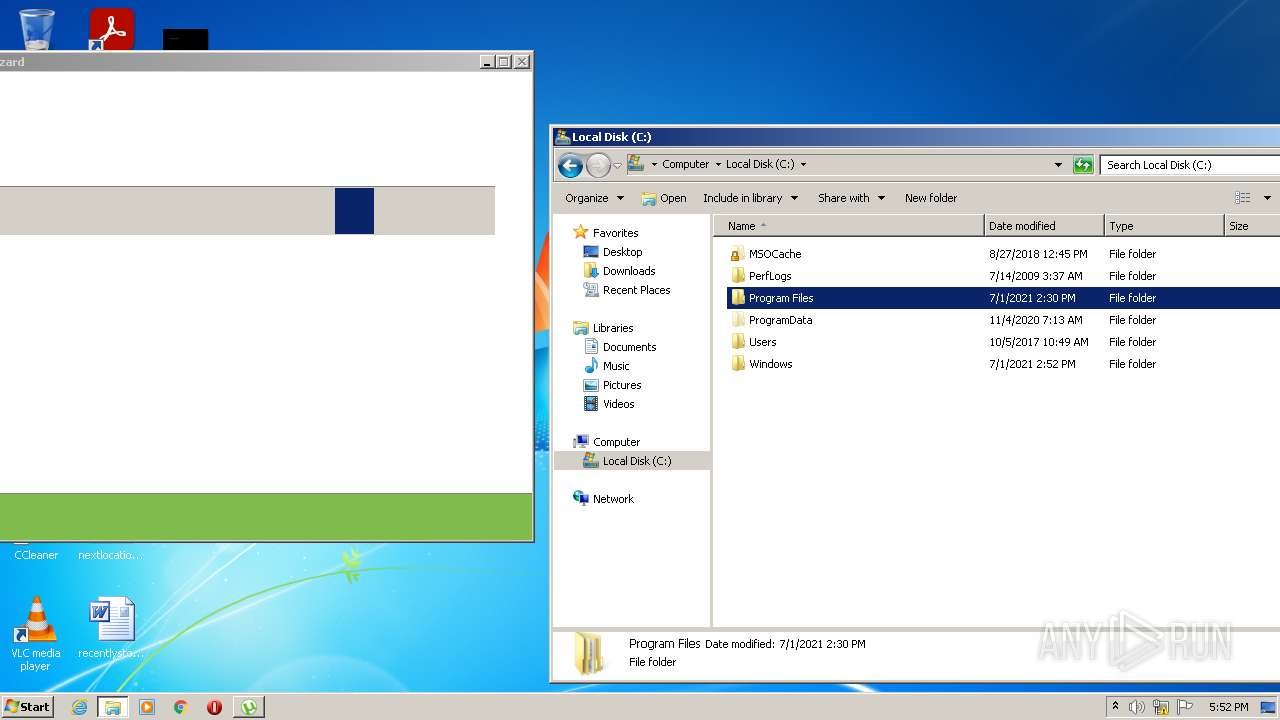This screenshot has height=720, width=1280.
Task: Refresh the Local Disk (C:) view
Action: click(1083, 165)
